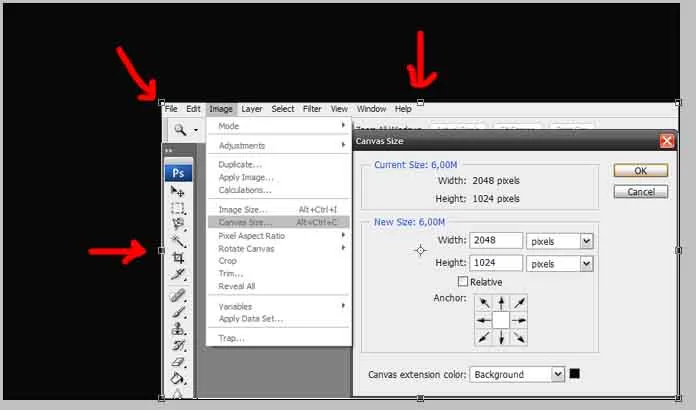696x410 pixels.
Task: Open the View menu
Action: point(339,109)
